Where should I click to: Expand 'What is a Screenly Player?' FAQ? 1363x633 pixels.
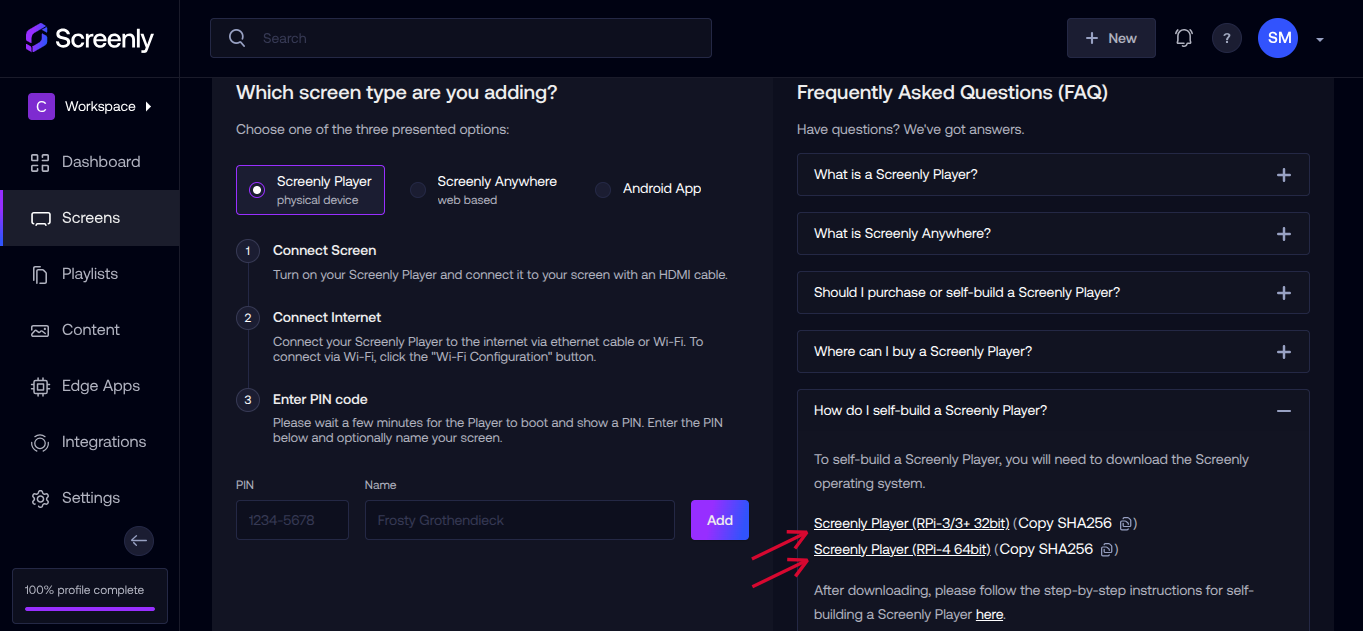pyautogui.click(x=1053, y=175)
